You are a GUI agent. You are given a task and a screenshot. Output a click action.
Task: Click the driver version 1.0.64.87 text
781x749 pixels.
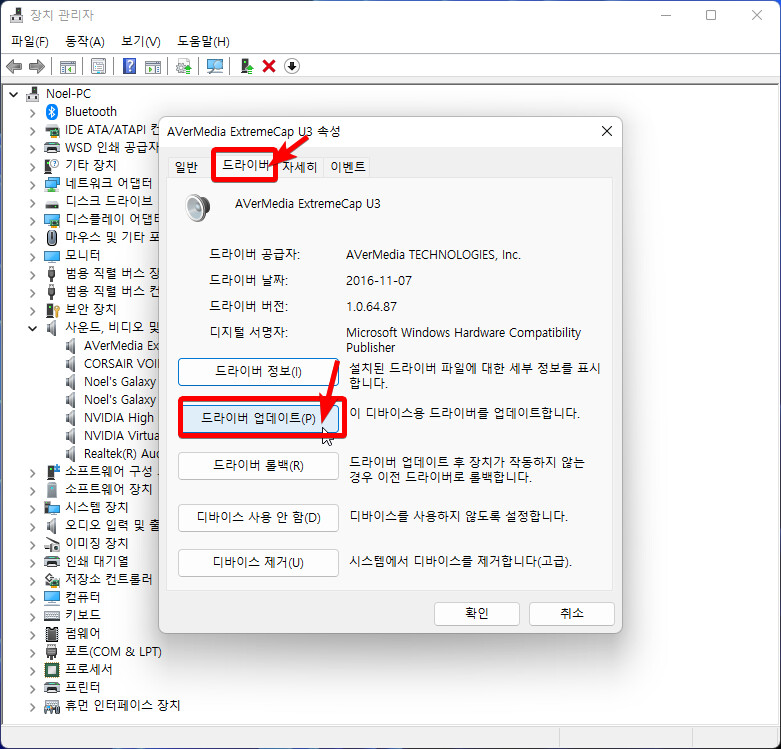372,307
